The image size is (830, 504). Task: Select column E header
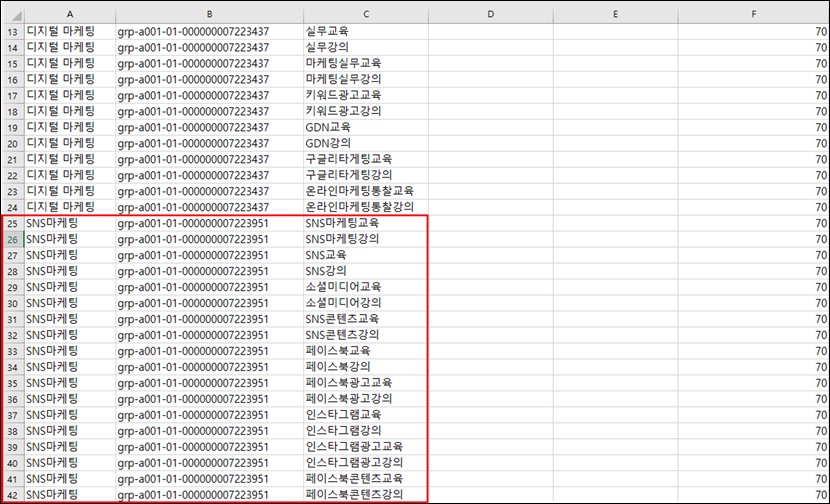[x=616, y=15]
